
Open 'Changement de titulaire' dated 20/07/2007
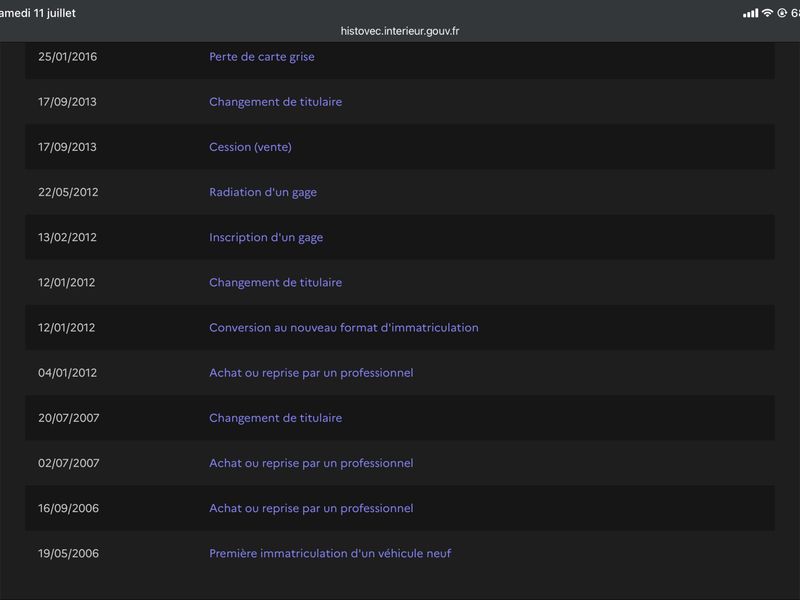tap(276, 418)
